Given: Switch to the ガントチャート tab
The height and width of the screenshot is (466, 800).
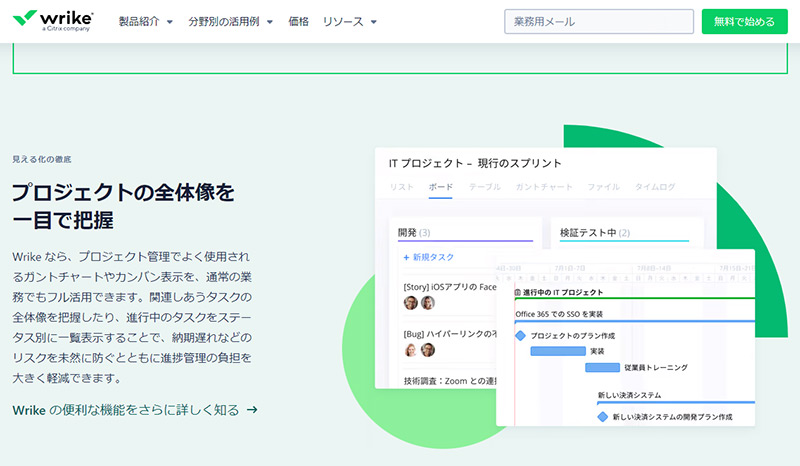Looking at the screenshot, I should point(544,187).
